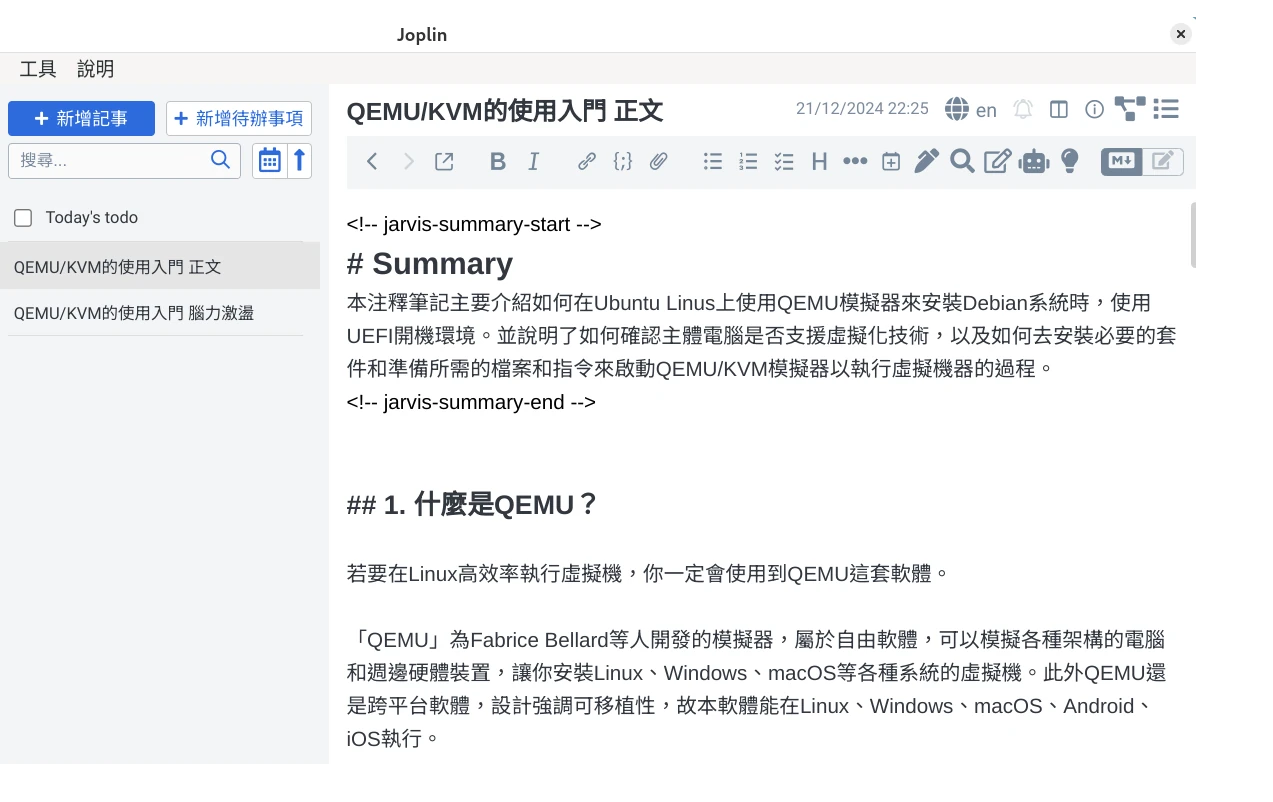Screen dimensions: 1273x802
Task: Open the toolbar overflow menu
Action: click(x=855, y=161)
